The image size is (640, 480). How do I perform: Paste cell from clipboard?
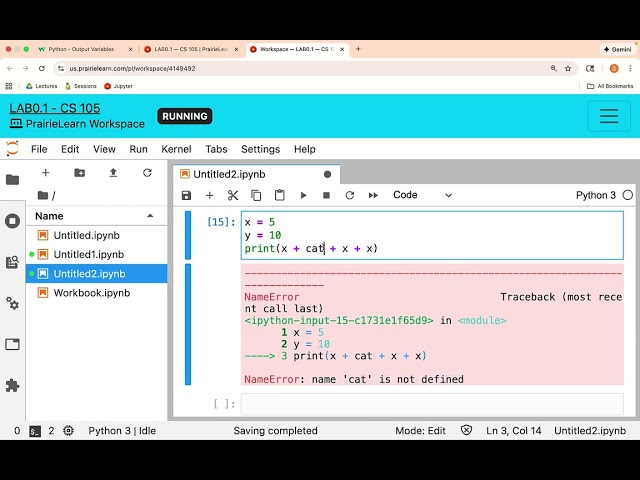click(x=280, y=195)
